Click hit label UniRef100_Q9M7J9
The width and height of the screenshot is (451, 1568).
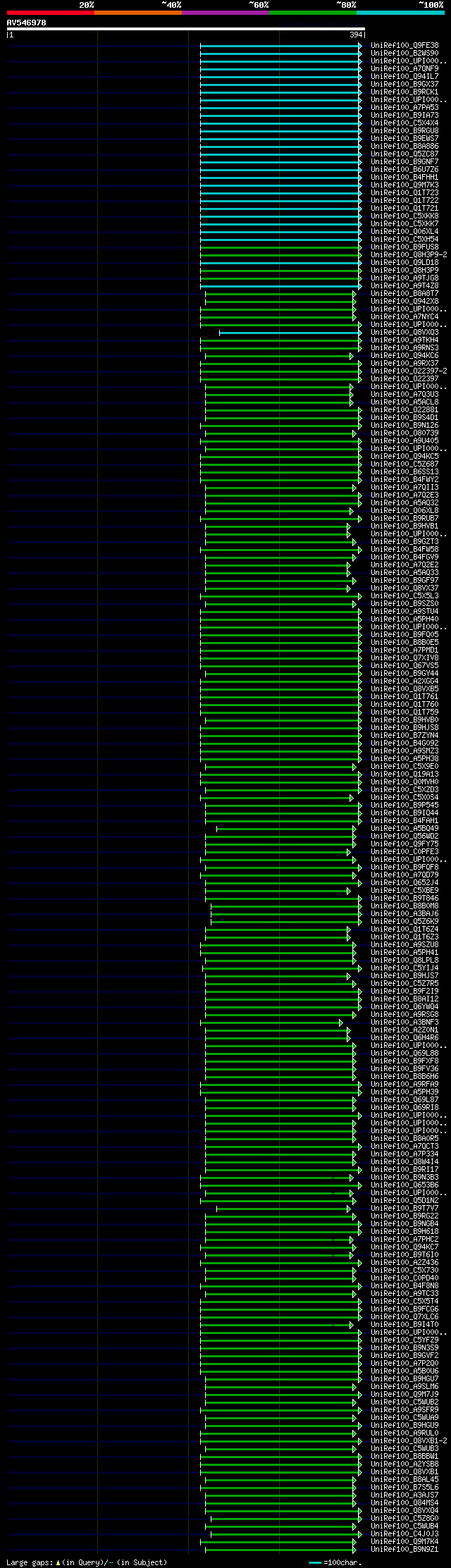[x=404, y=1395]
